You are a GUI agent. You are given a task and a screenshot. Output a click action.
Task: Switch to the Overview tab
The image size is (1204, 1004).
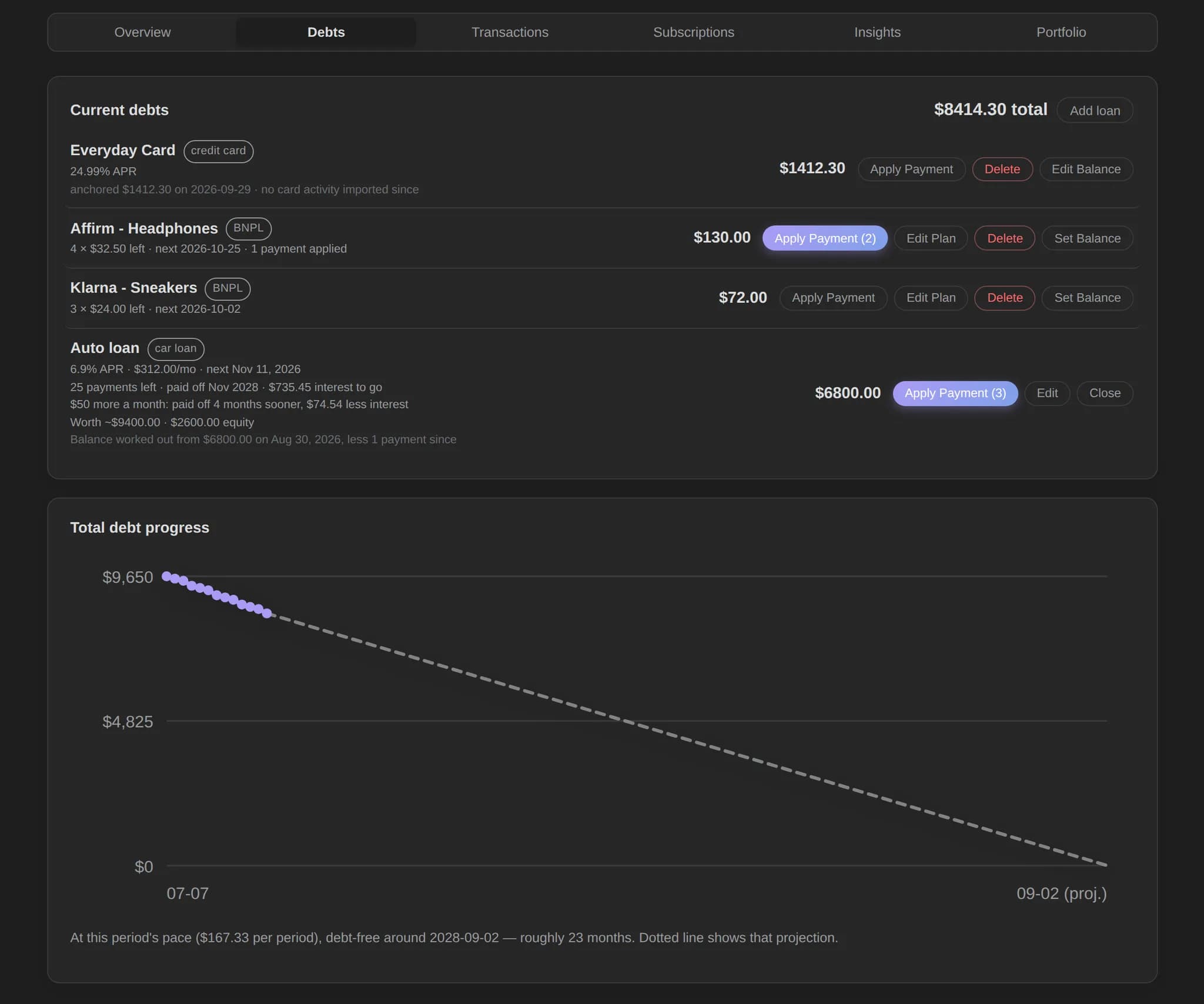pos(142,32)
